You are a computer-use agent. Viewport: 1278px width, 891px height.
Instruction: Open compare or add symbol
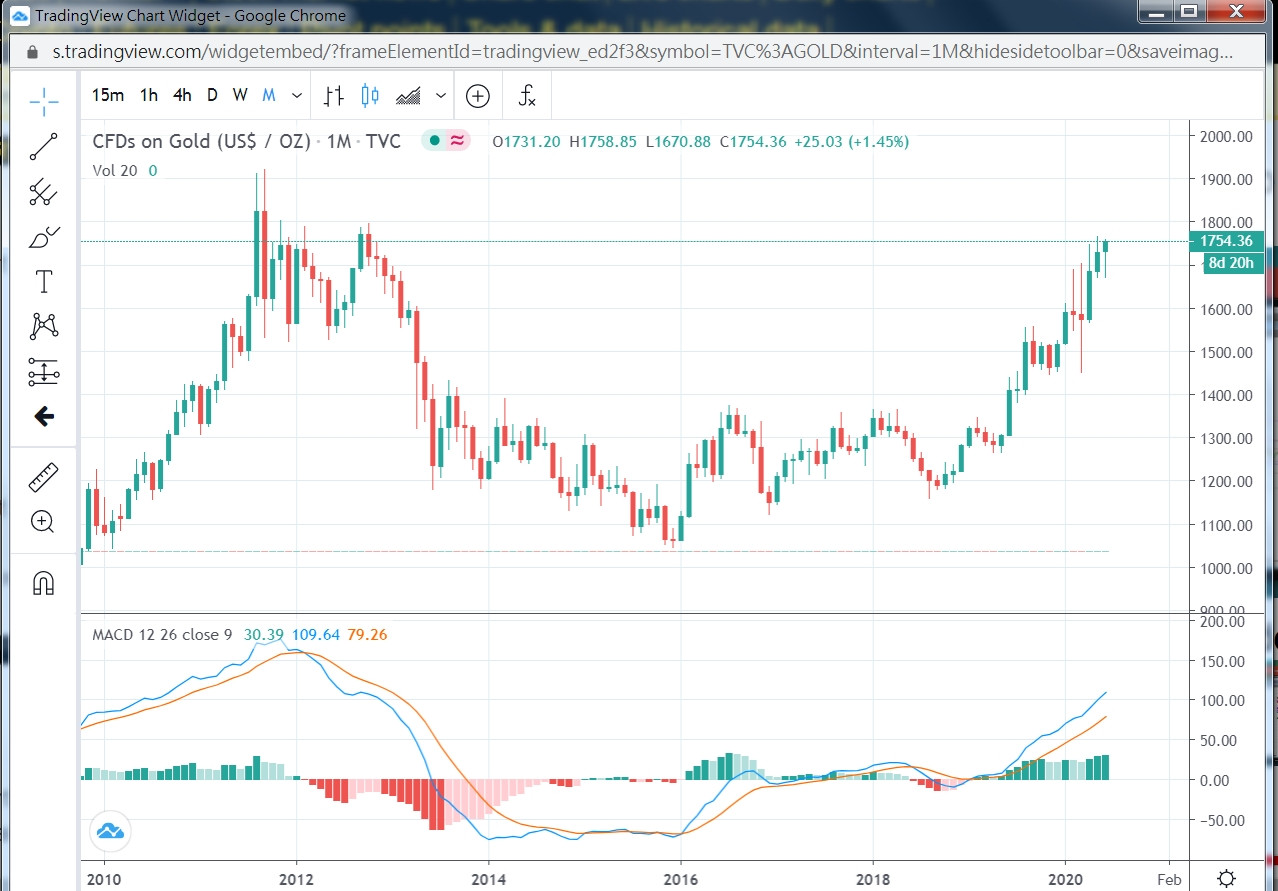pos(478,96)
